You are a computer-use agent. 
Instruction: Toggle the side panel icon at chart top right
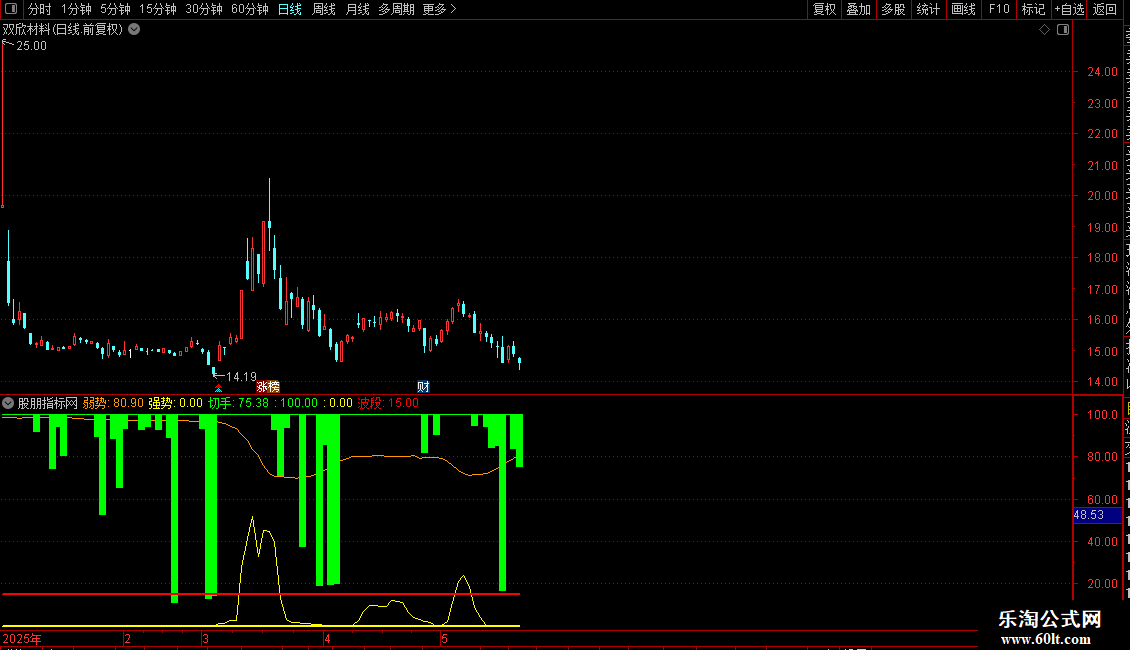point(1063,30)
